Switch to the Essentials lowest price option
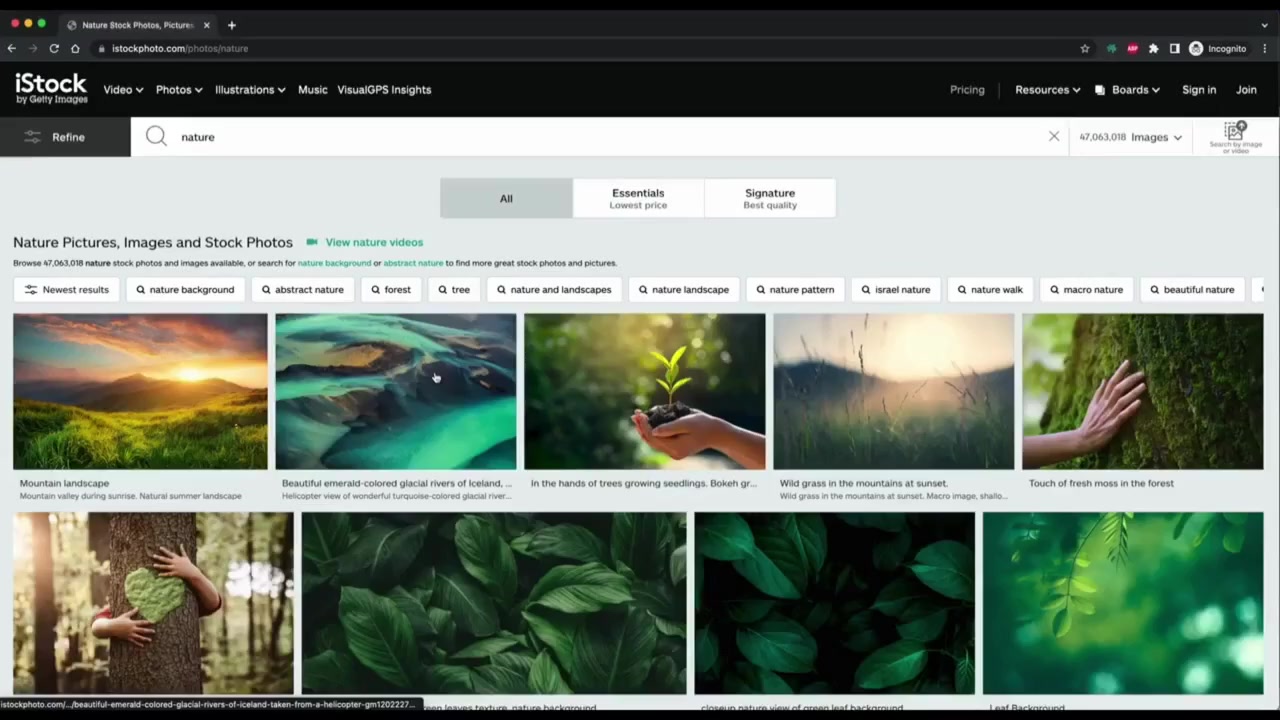This screenshot has width=1280, height=720. (638, 198)
